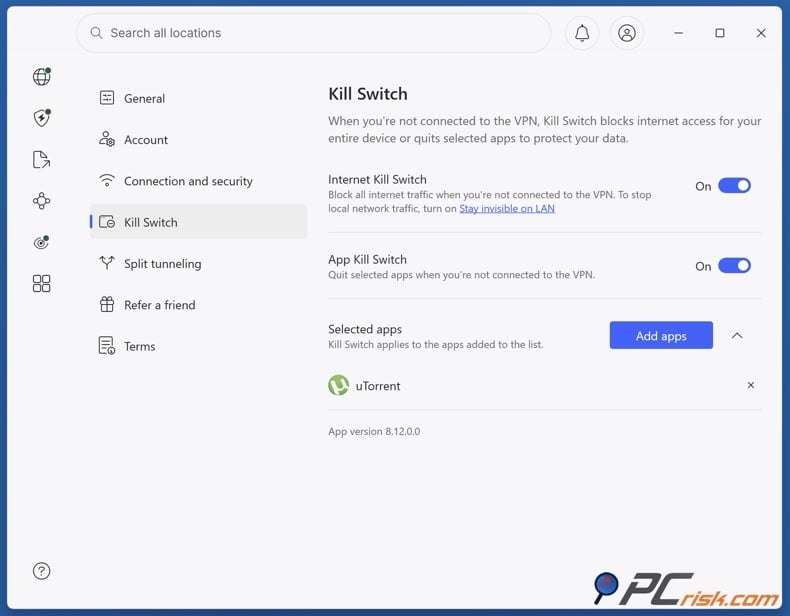Click the Add apps button

[661, 335]
